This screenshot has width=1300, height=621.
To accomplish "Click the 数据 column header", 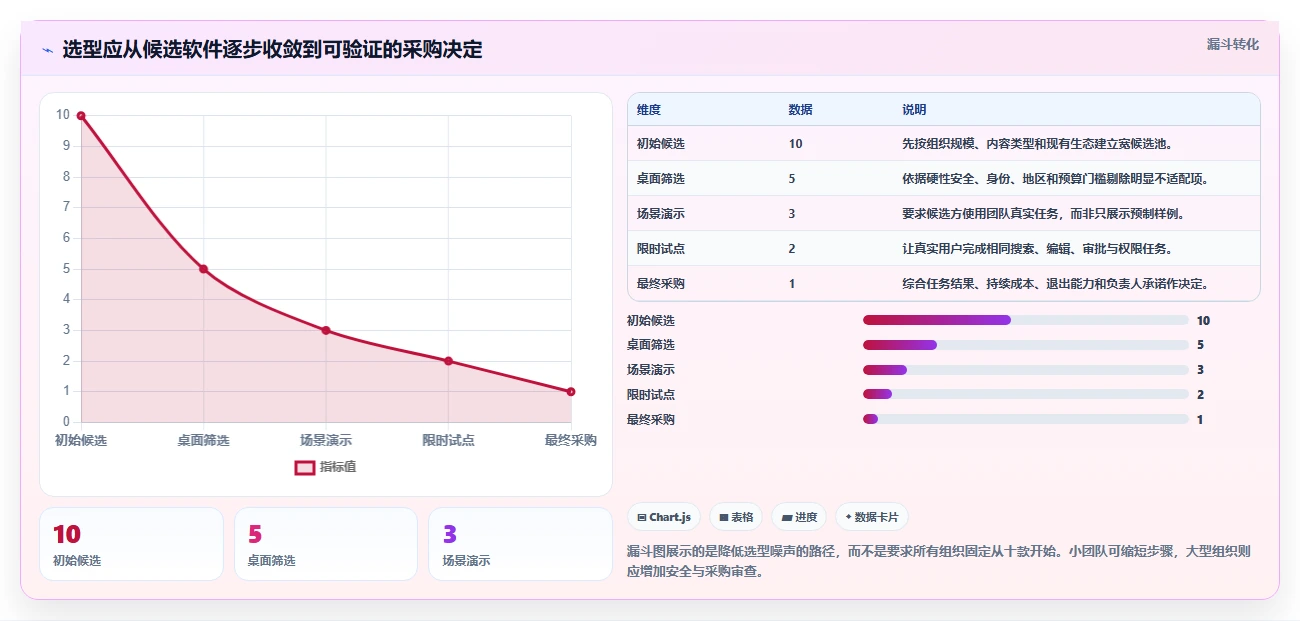I will pyautogui.click(x=800, y=110).
